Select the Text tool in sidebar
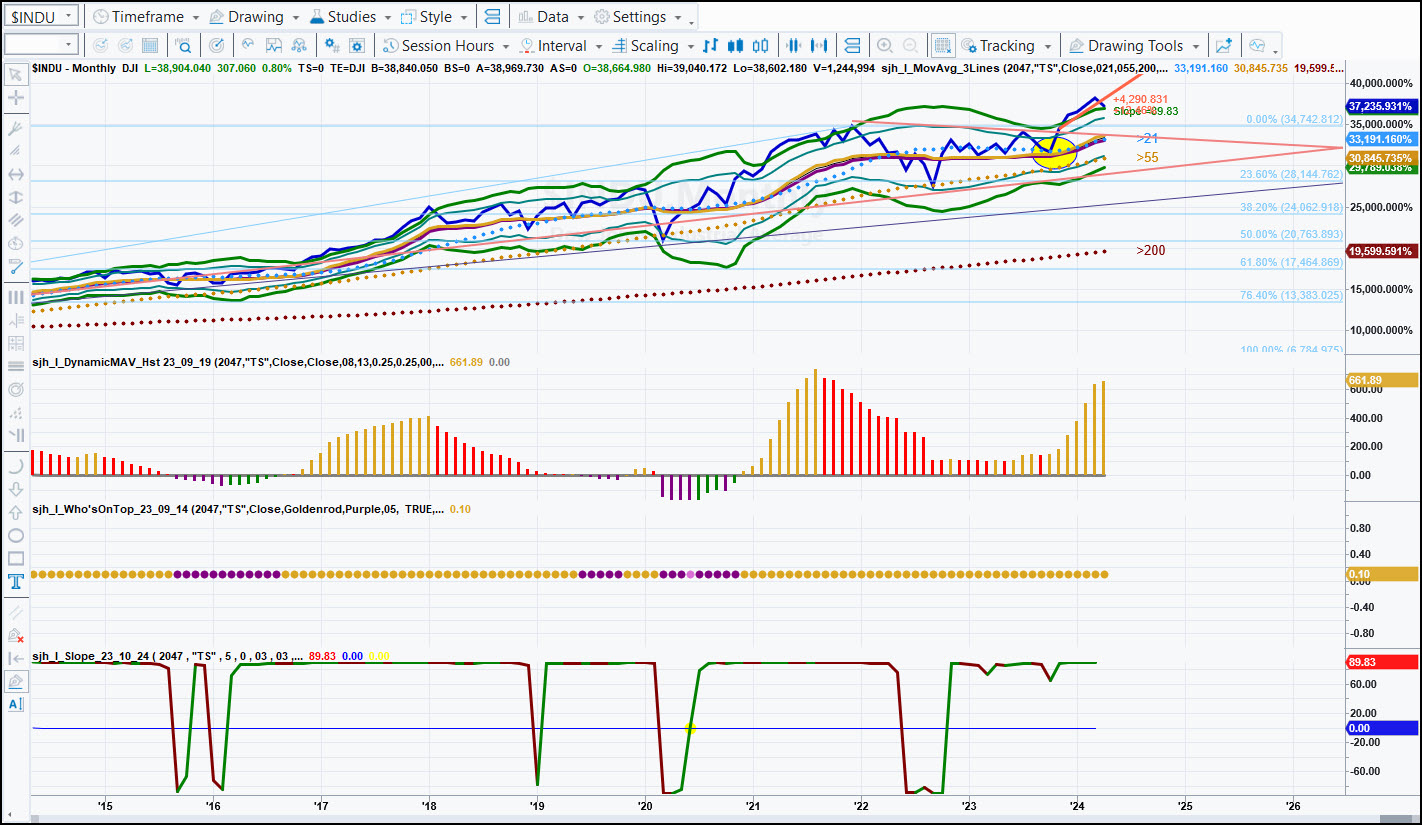Image resolution: width=1422 pixels, height=825 pixels. [16, 581]
